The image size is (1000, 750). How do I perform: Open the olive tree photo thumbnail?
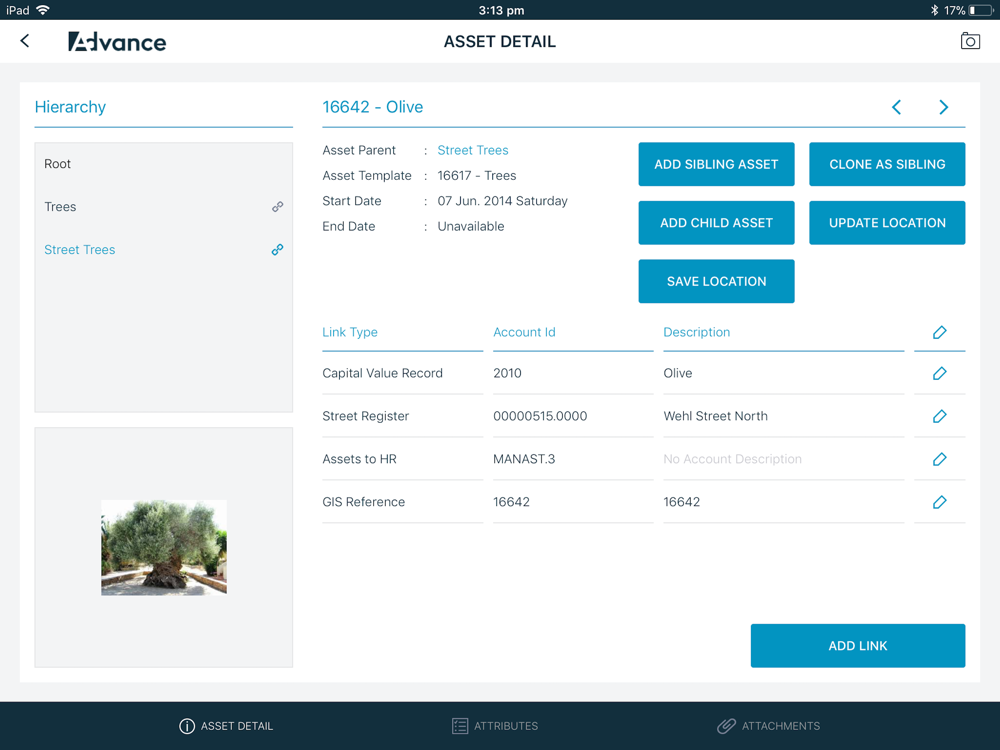tap(164, 547)
